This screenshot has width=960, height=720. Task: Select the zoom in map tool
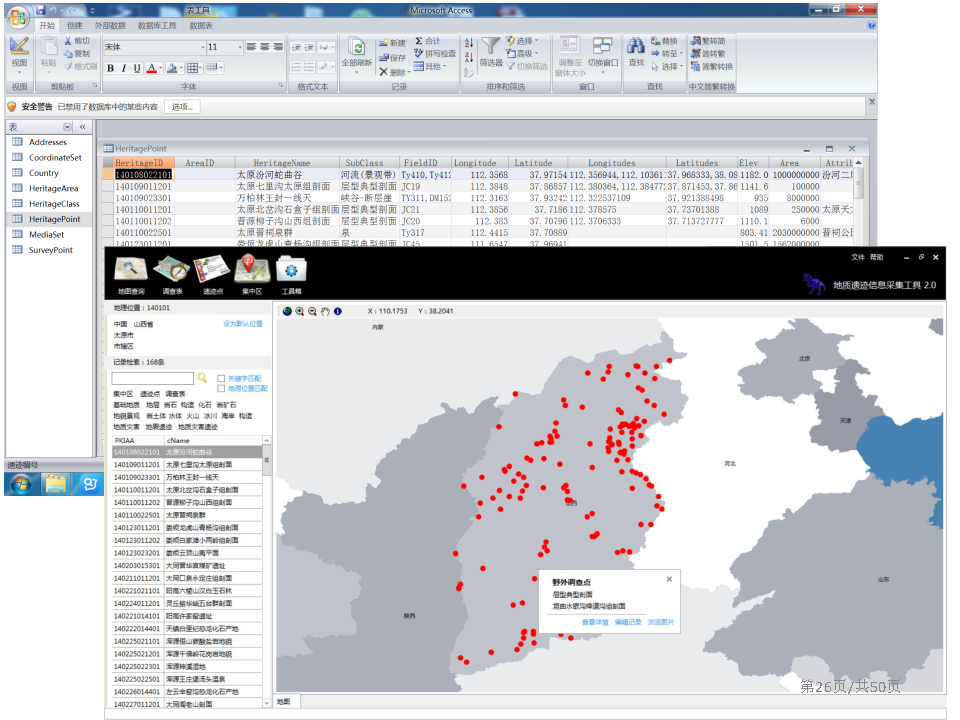pyautogui.click(x=300, y=311)
